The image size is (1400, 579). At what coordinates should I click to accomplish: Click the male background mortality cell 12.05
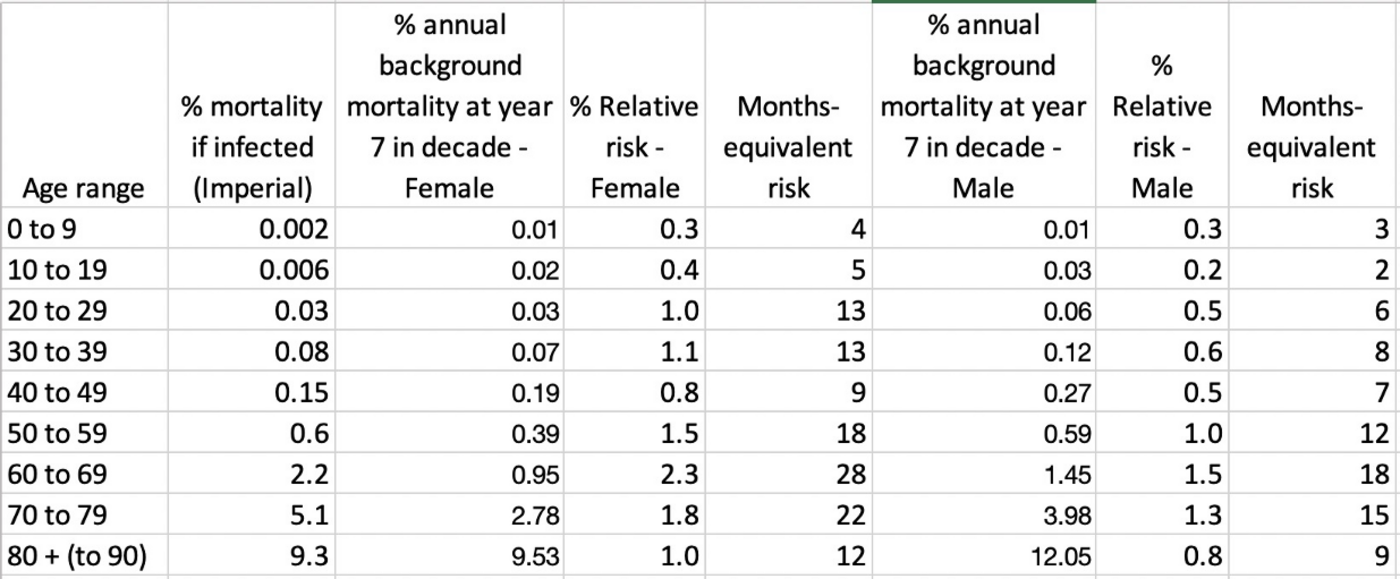tap(1055, 555)
